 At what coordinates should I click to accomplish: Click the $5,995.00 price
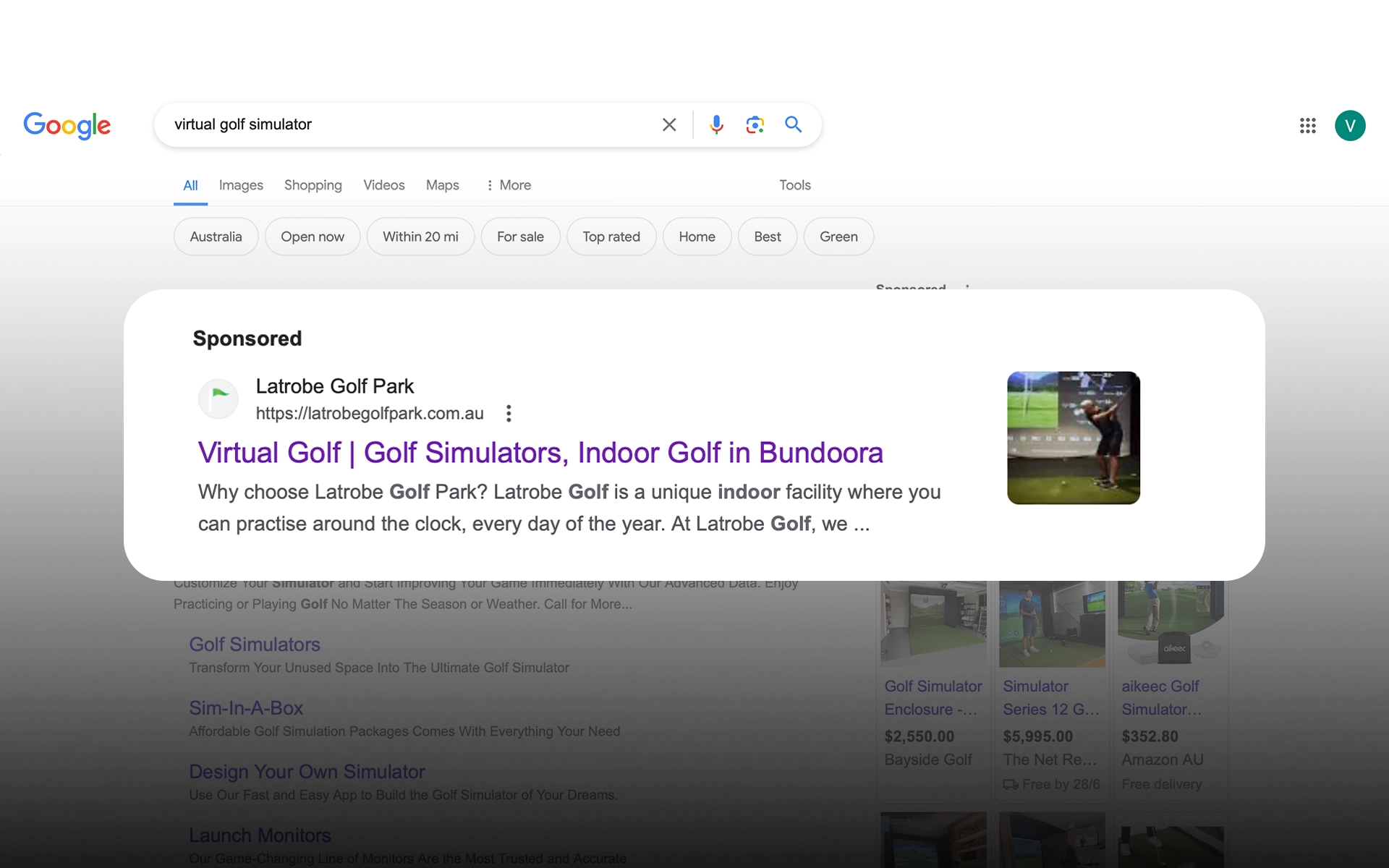tap(1038, 736)
